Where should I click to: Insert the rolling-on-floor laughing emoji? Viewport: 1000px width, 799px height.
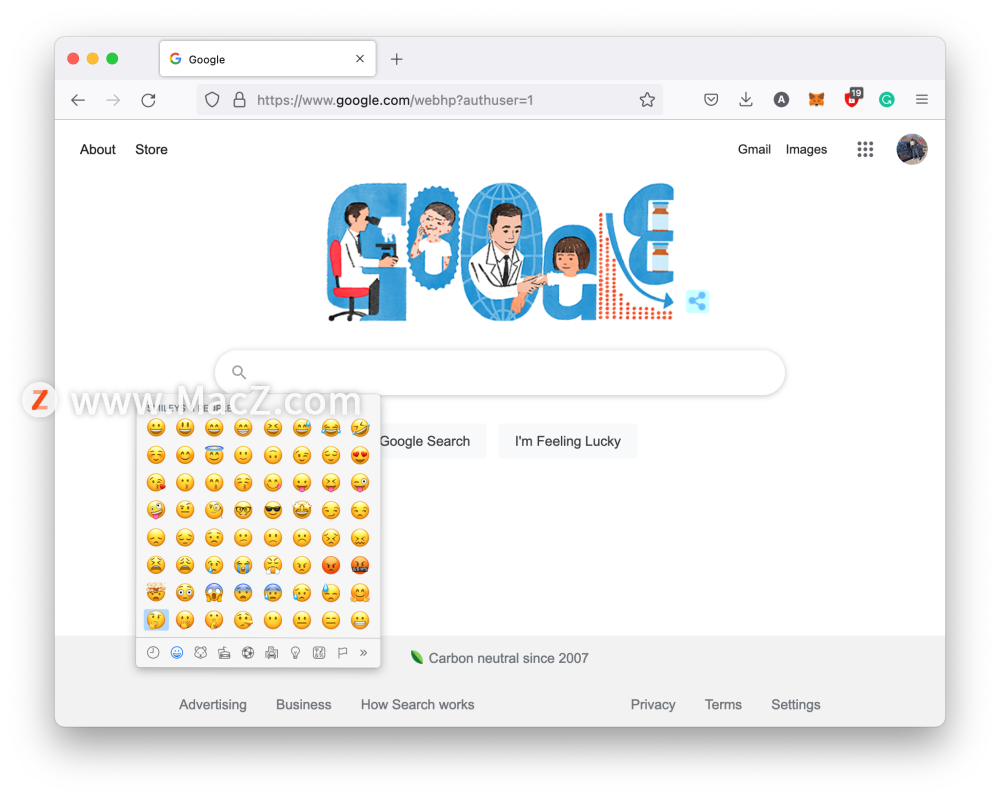(x=360, y=428)
